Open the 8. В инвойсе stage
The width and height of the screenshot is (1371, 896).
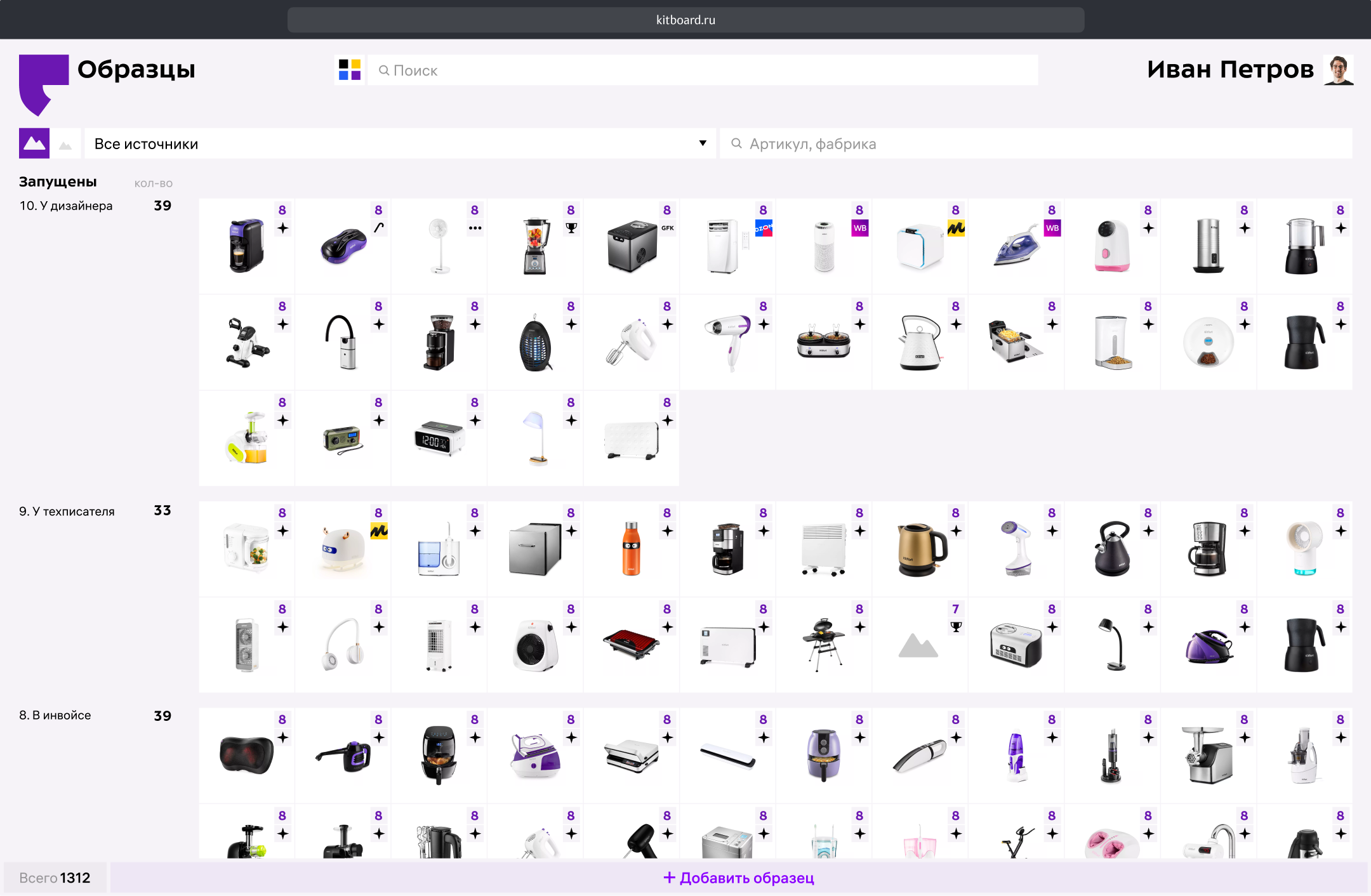tap(55, 715)
